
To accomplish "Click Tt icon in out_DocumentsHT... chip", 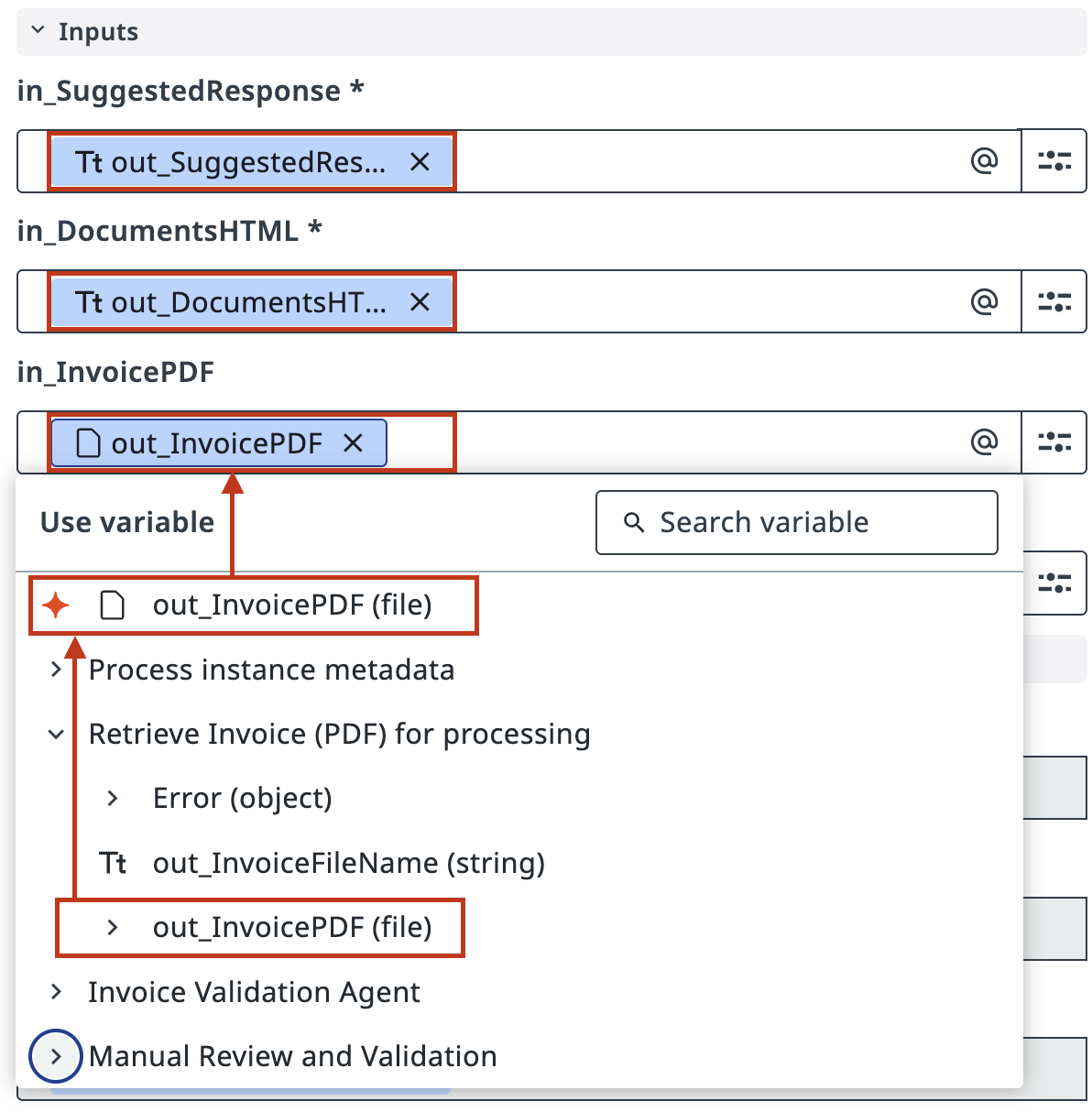I will point(89,302).
